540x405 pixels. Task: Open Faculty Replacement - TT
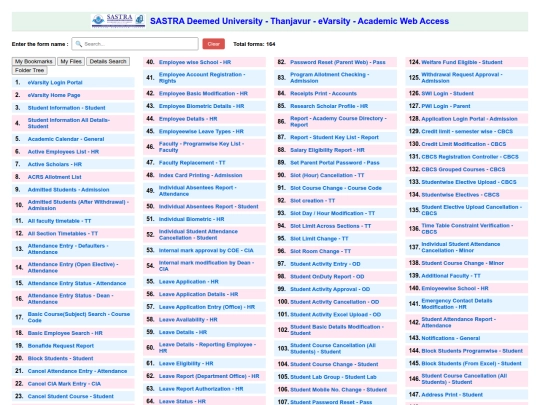click(192, 163)
